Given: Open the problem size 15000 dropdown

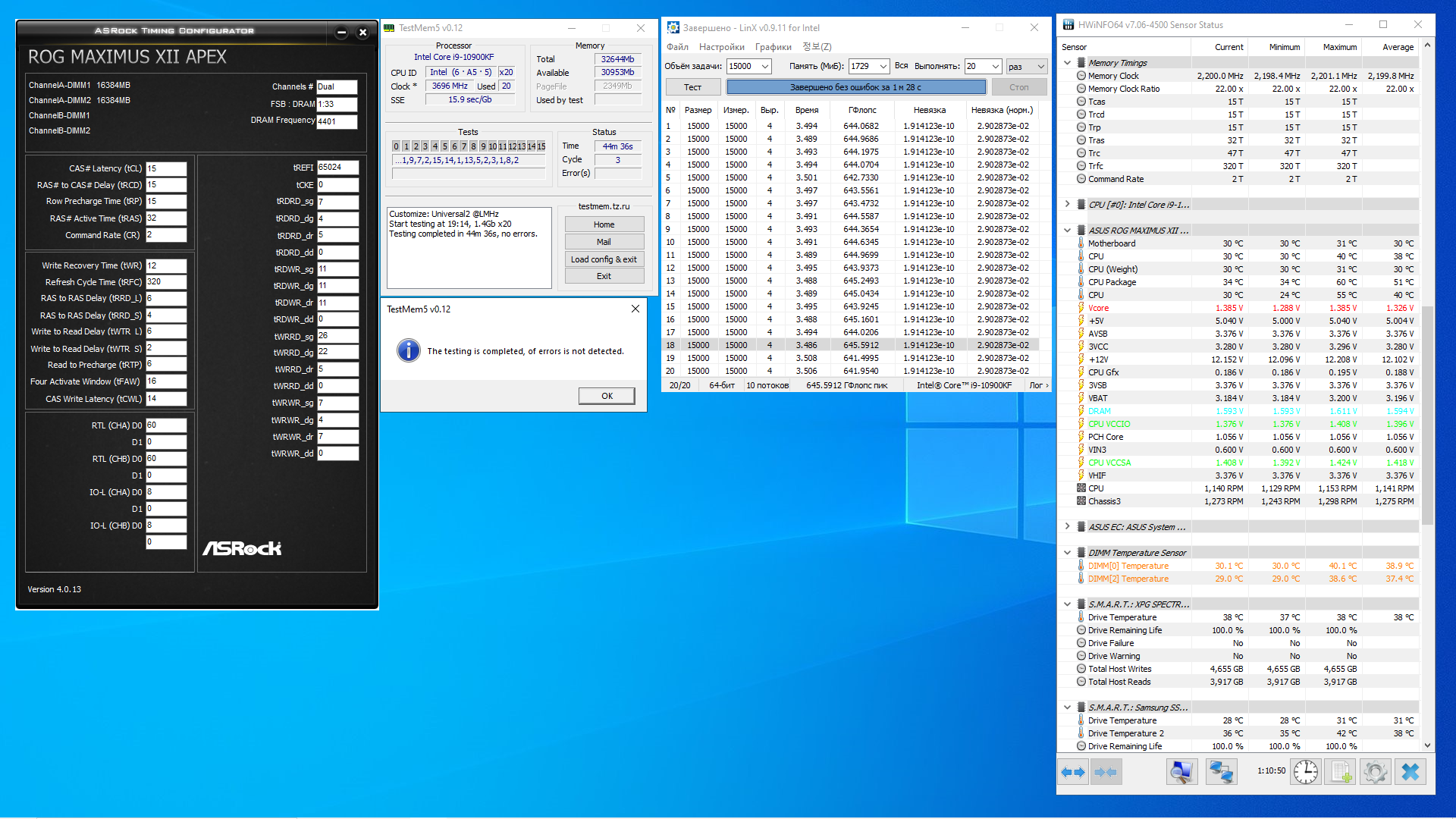Looking at the screenshot, I should point(765,67).
